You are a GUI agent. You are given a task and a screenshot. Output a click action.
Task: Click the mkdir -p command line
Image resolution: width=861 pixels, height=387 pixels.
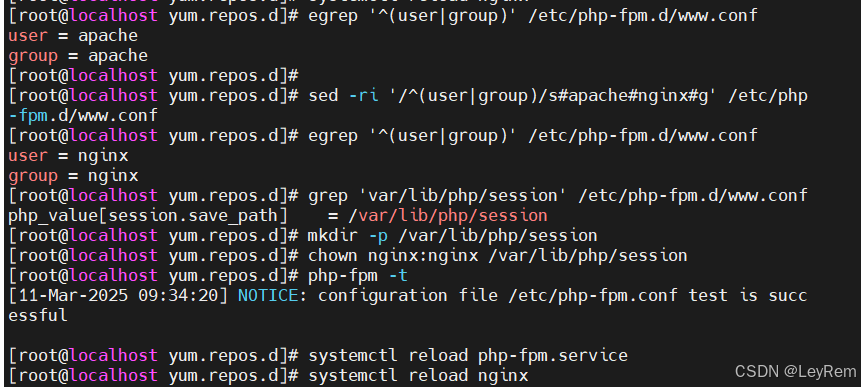(452, 236)
